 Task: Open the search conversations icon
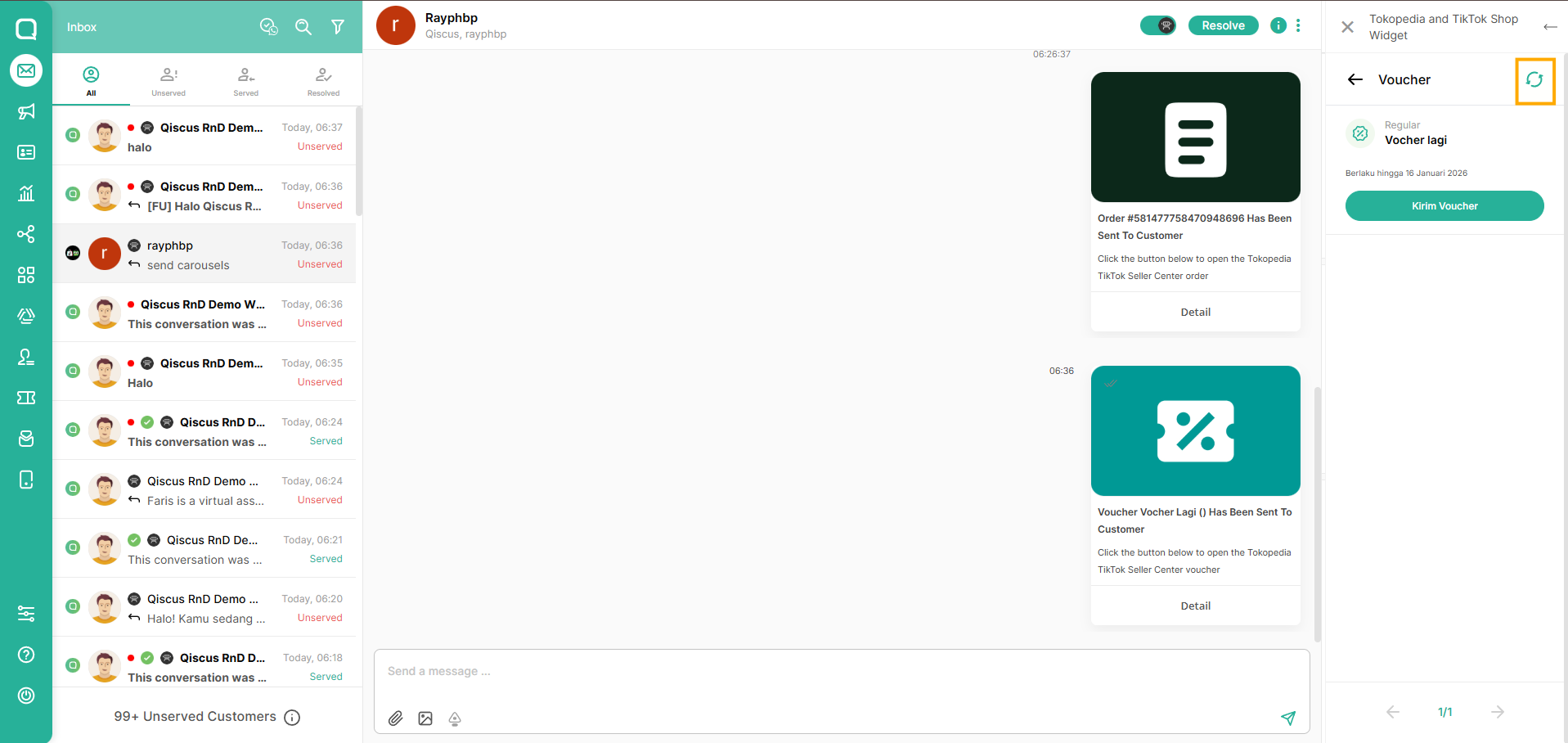pos(303,27)
